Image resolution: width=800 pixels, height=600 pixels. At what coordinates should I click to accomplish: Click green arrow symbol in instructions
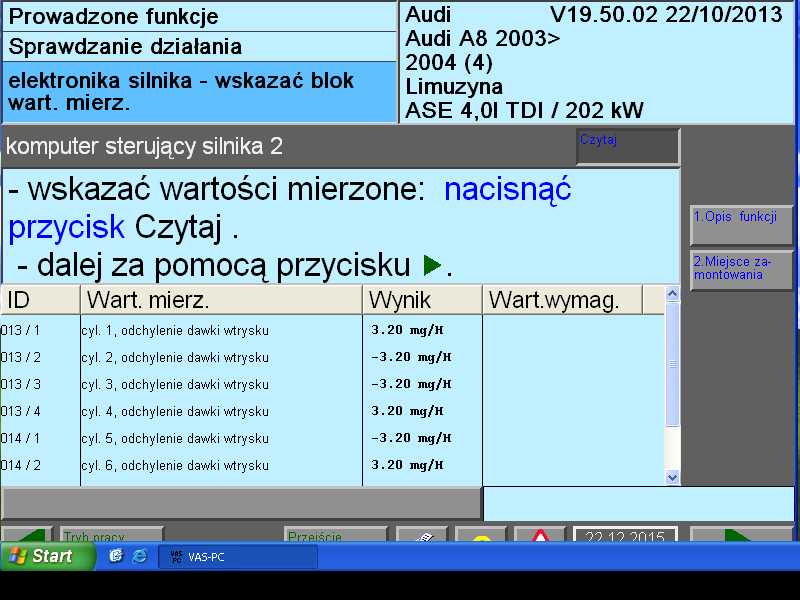433,266
